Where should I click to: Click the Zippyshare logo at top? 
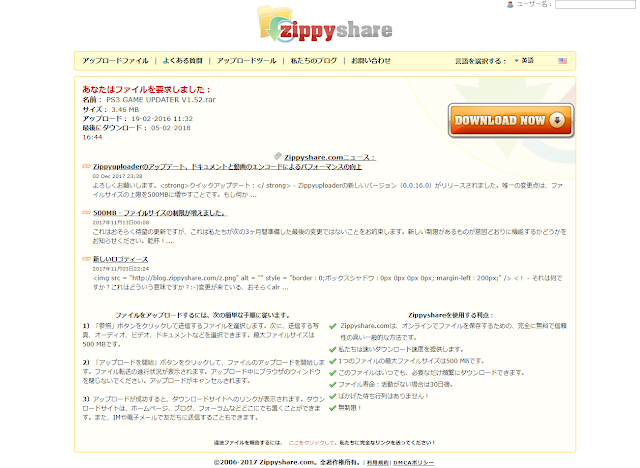coord(324,24)
